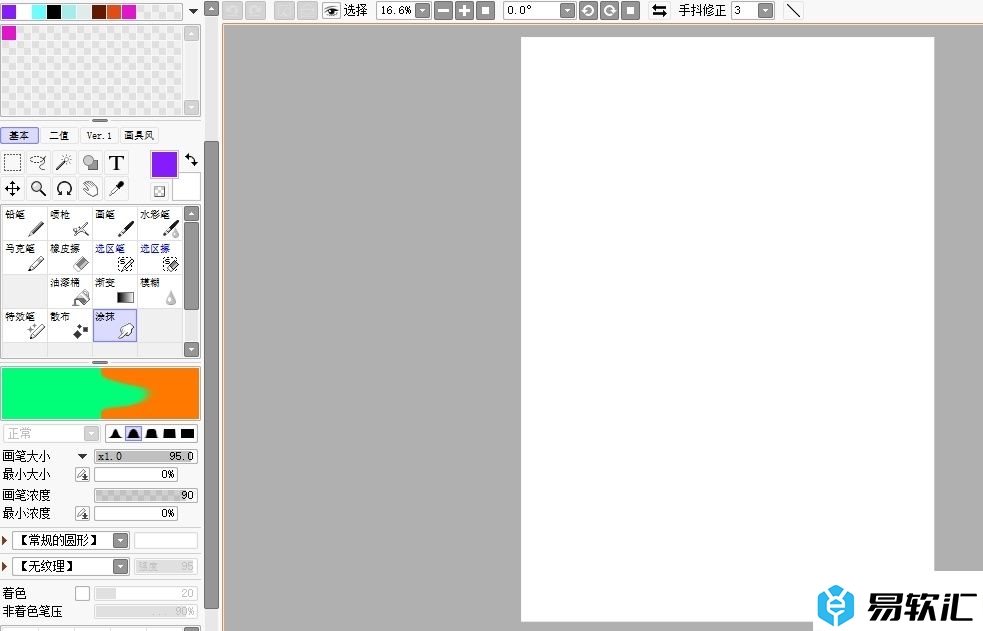The width and height of the screenshot is (983, 631).
Task: Rotate the view counterclockwise
Action: tap(588, 11)
